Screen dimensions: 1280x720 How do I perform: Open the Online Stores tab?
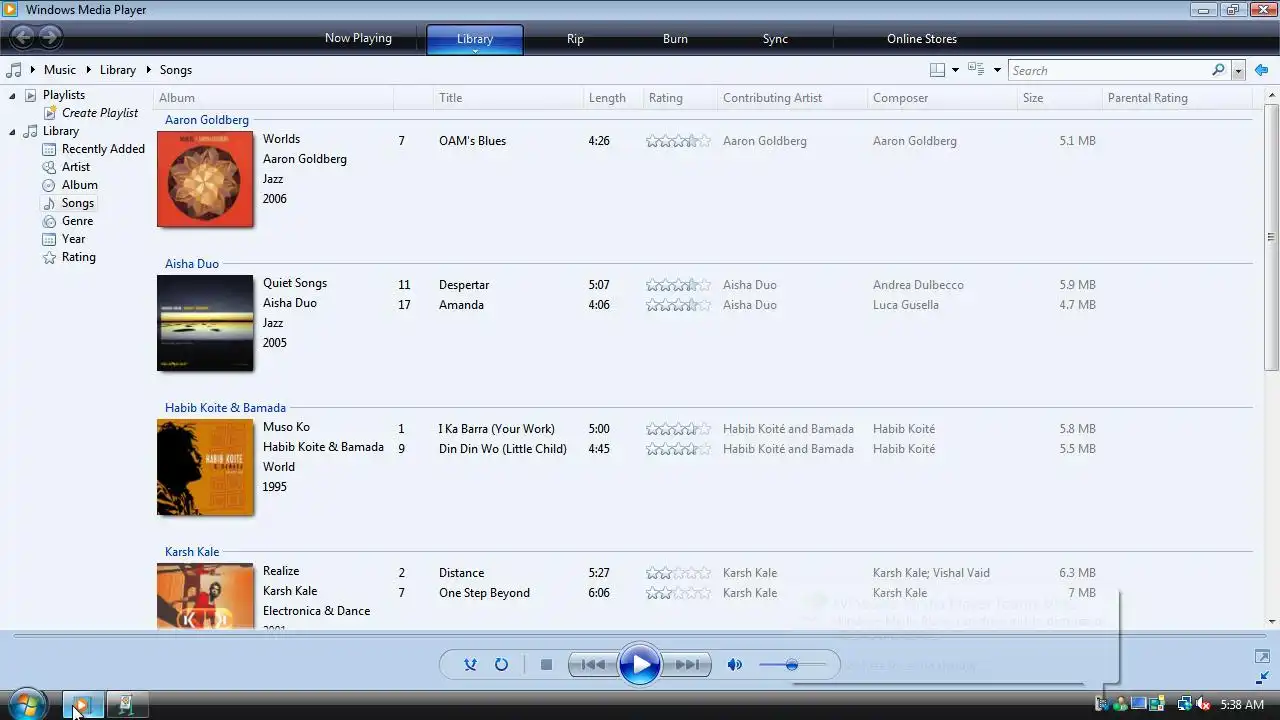click(x=922, y=39)
